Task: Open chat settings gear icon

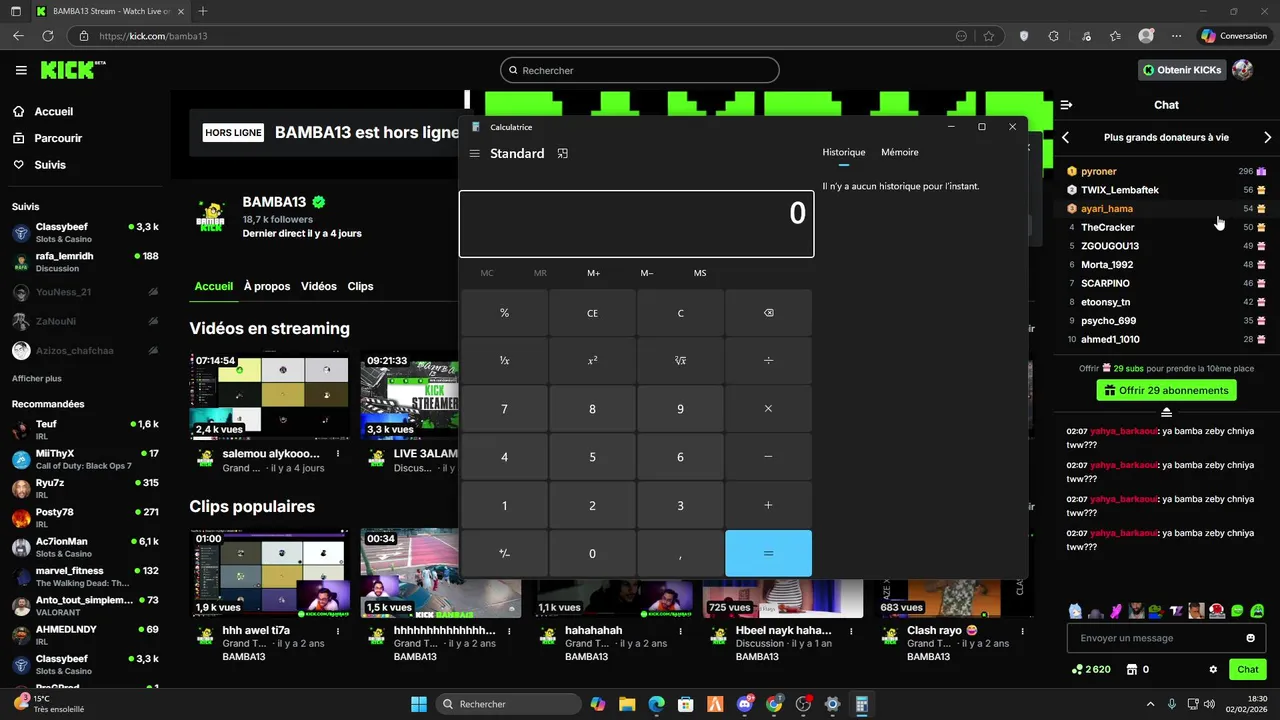Action: 1213,670
